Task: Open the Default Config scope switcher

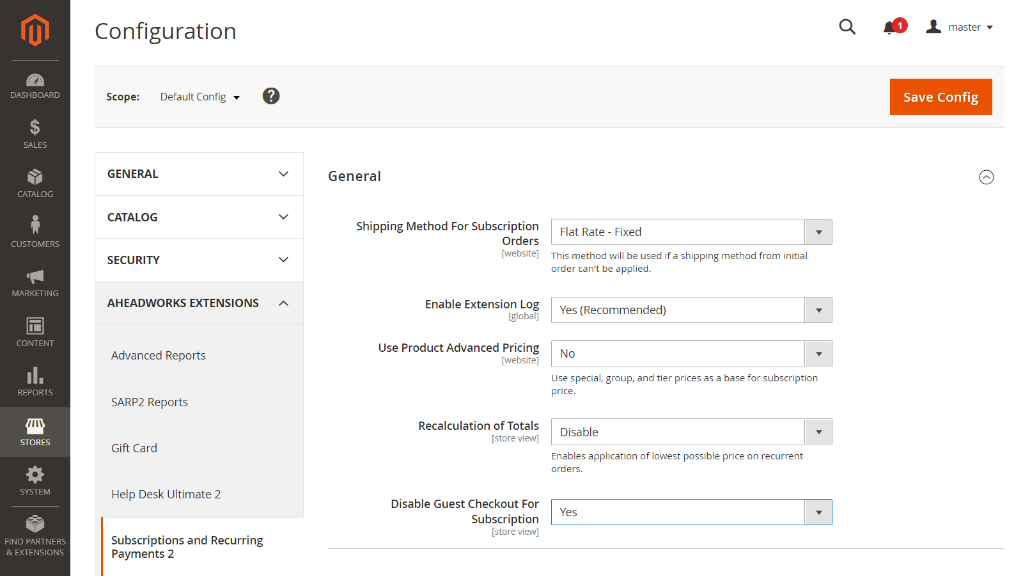Action: 200,97
